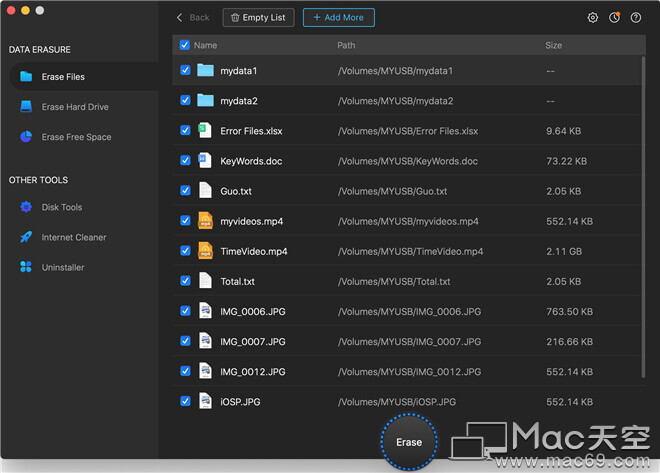Screen dimensions: 660x473
Task: Click the Erase Hard Drive icon
Action: click(x=26, y=106)
